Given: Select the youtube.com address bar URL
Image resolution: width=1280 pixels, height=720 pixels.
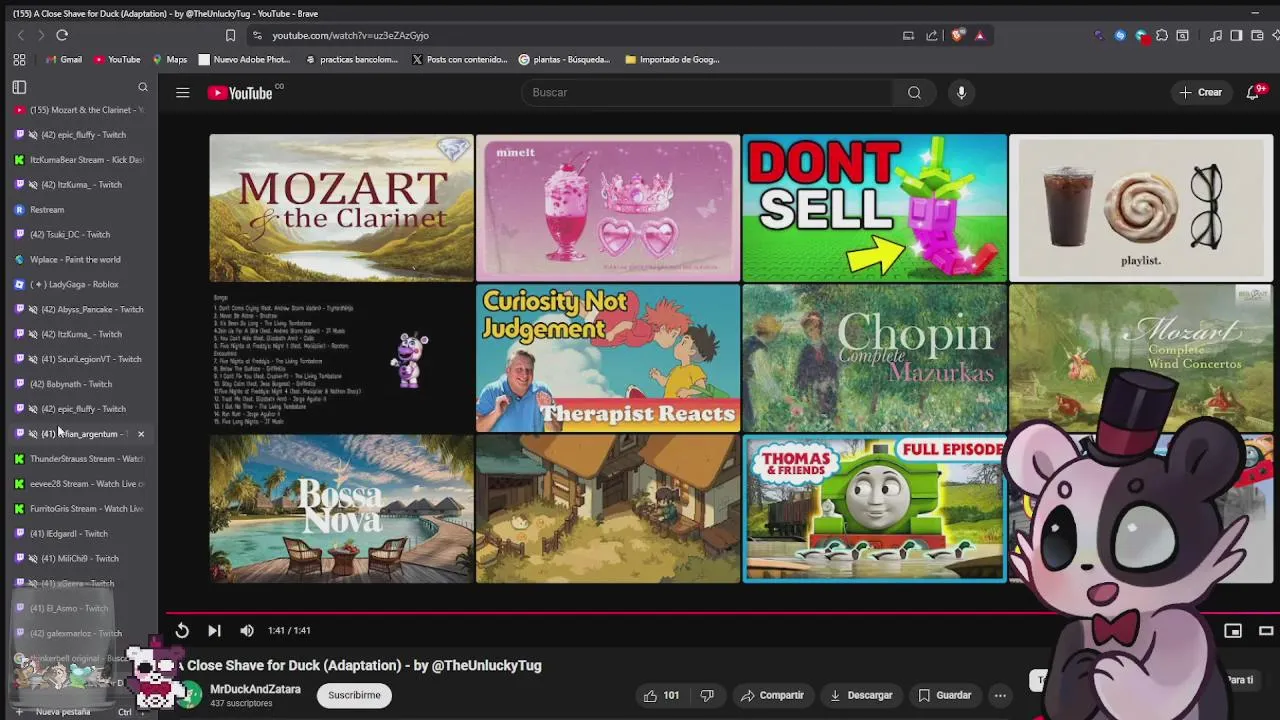Looking at the screenshot, I should pyautogui.click(x=350, y=35).
